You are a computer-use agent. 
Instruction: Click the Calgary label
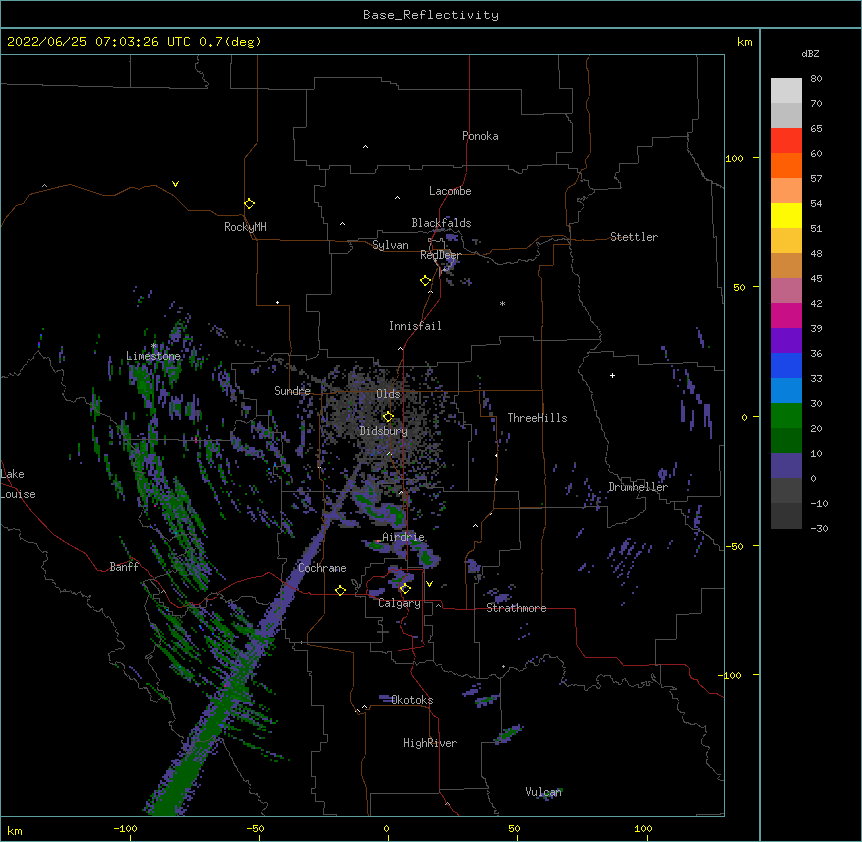coord(400,603)
